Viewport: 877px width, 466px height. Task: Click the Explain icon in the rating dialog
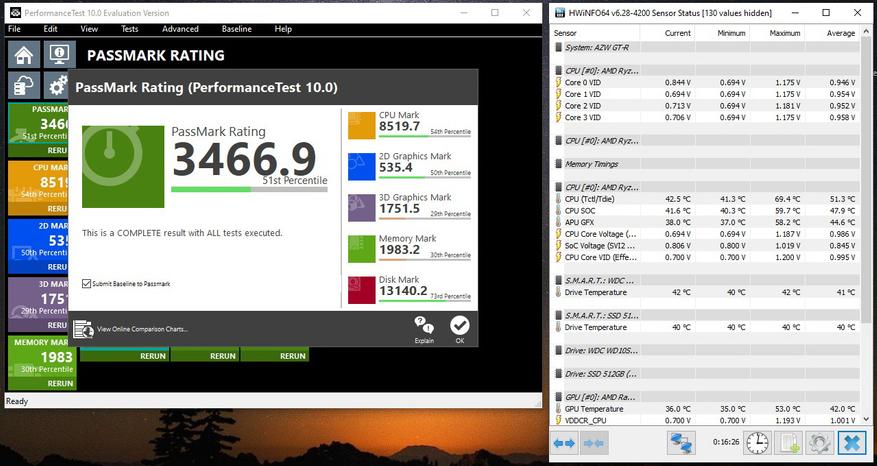tap(424, 327)
